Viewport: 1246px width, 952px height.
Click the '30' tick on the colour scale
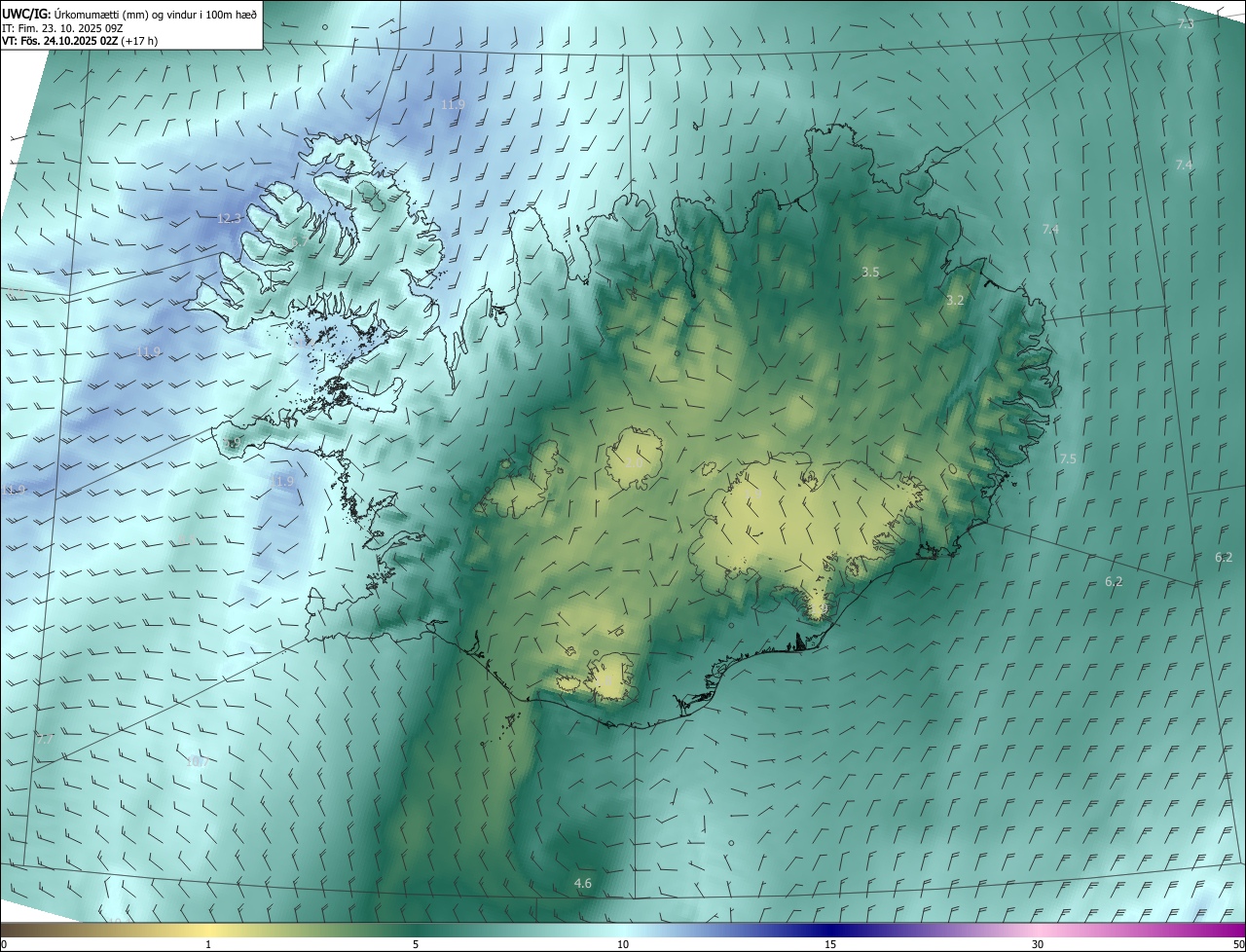coord(1038,944)
